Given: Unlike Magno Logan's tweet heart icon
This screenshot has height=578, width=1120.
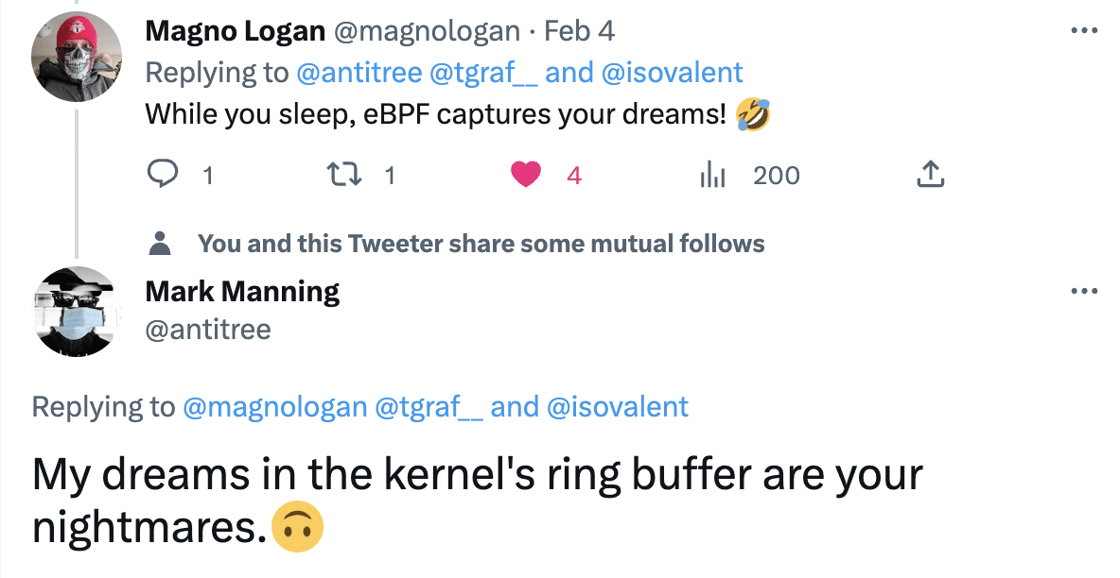Looking at the screenshot, I should pos(525,176).
